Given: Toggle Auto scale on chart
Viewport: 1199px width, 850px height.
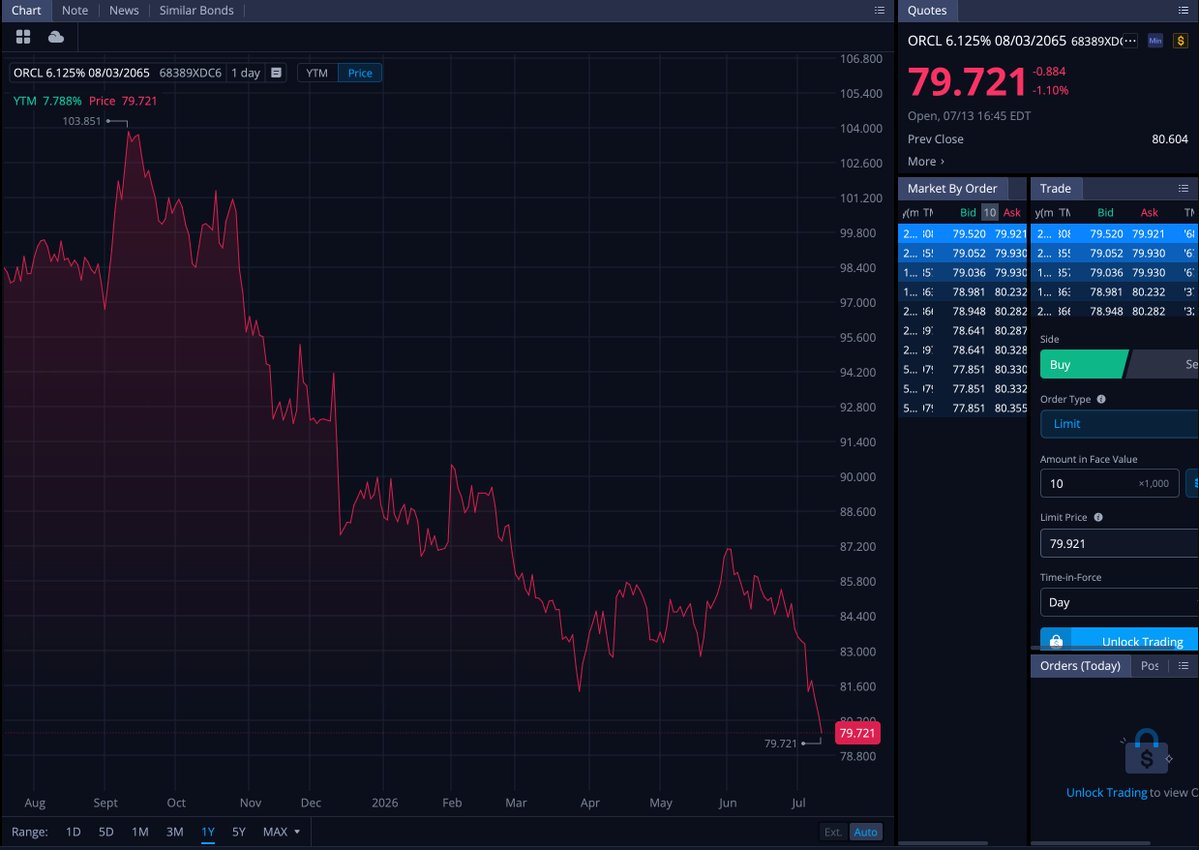Looking at the screenshot, I should 866,832.
